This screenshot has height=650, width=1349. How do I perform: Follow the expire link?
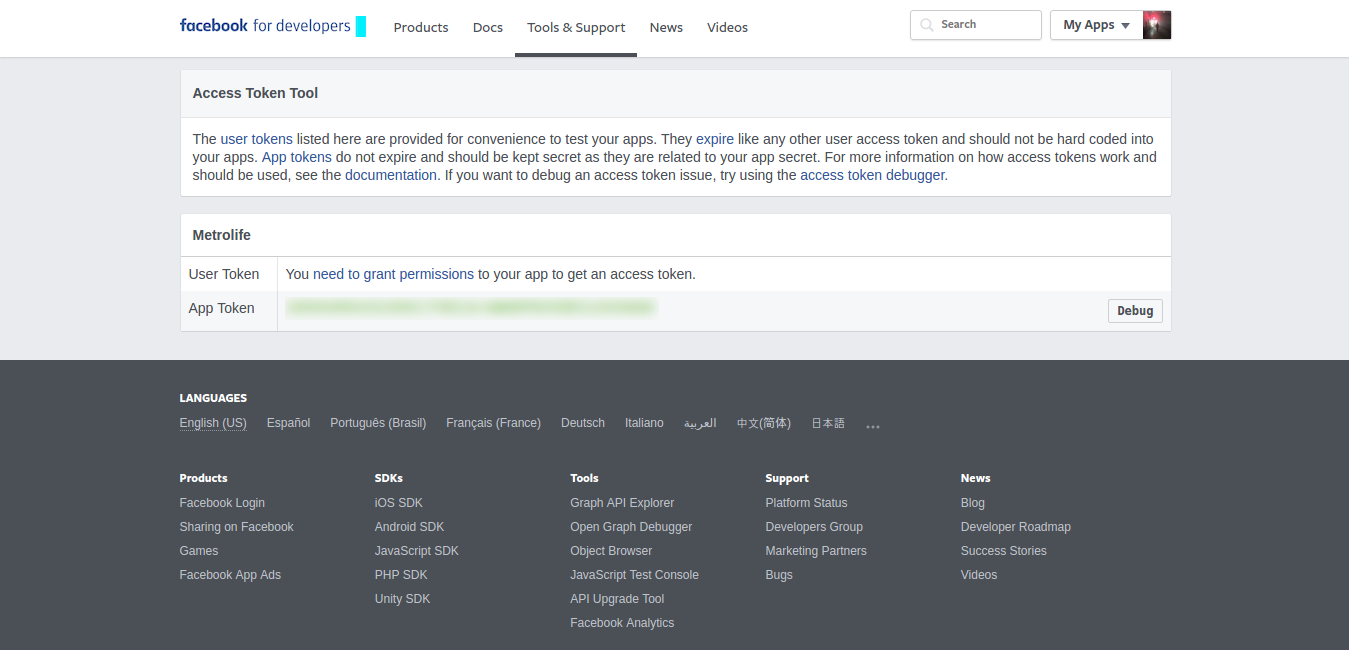[715, 139]
